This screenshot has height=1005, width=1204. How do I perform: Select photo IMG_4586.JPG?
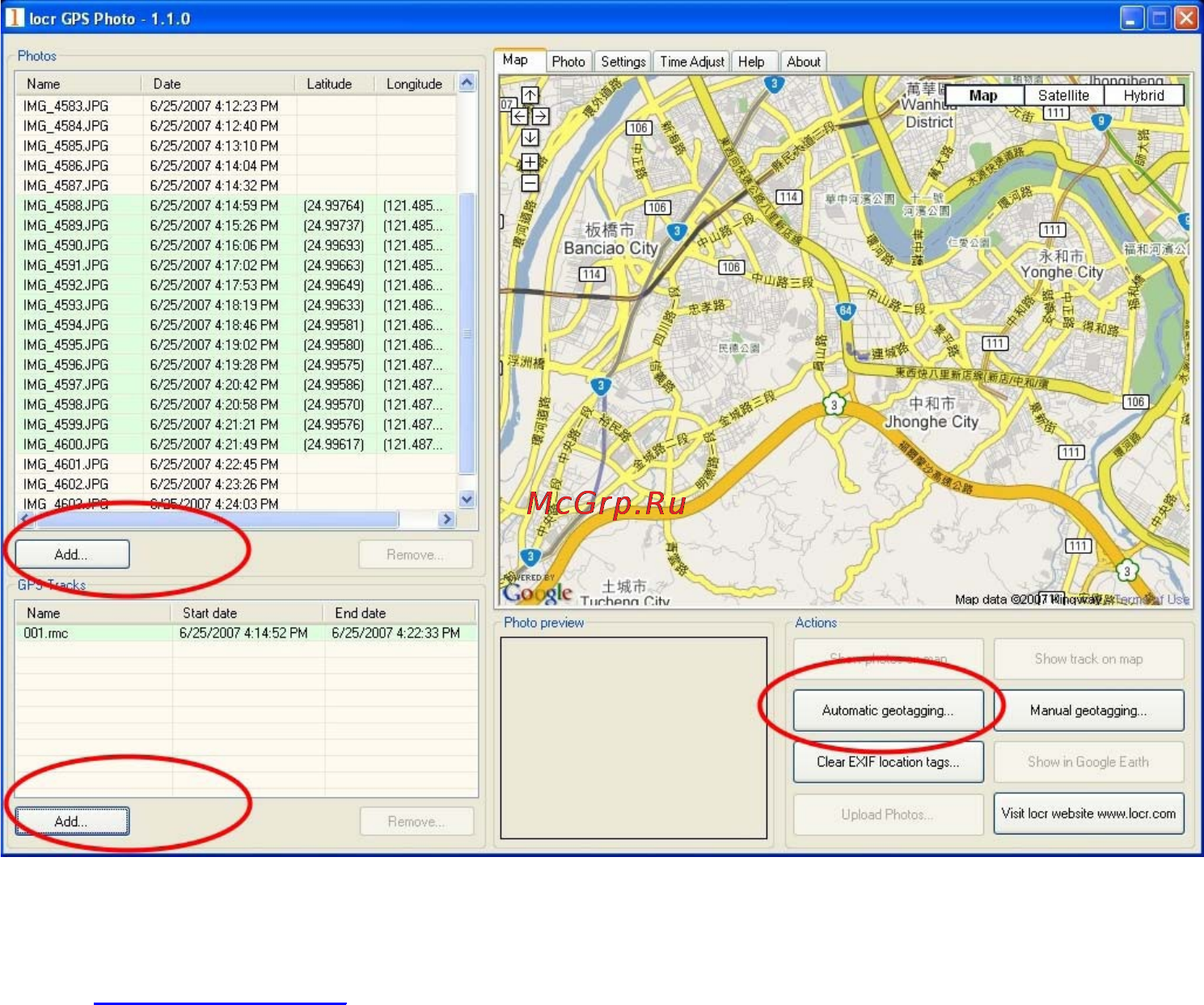point(236,166)
